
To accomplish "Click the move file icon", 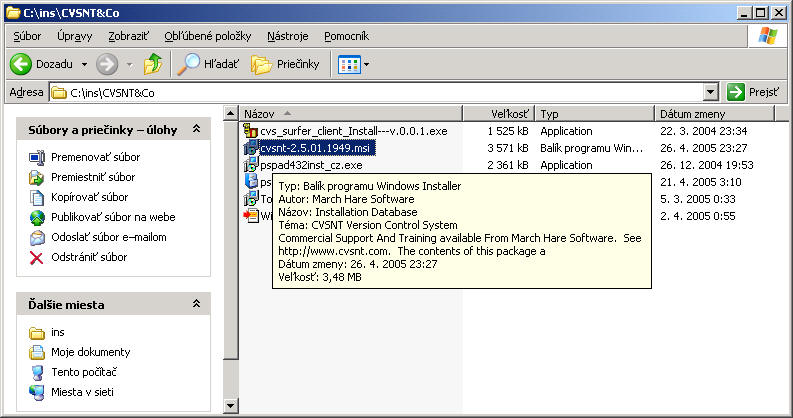I will click(37, 177).
